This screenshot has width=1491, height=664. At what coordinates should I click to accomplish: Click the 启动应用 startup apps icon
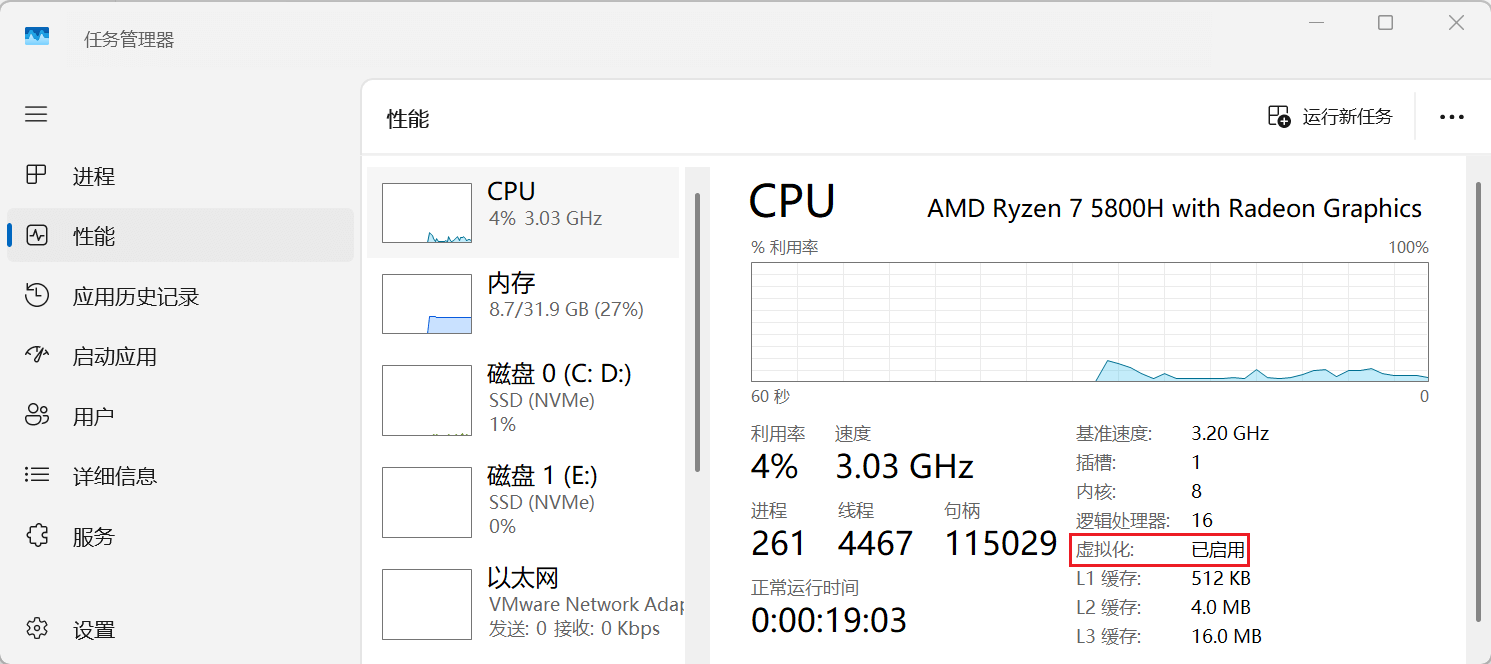pos(36,356)
